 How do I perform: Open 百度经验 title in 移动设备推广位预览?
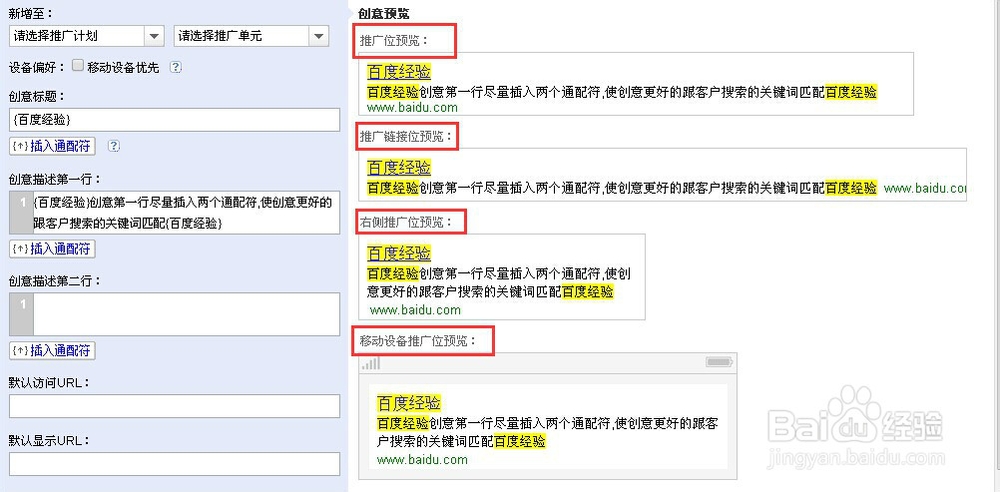[409, 403]
